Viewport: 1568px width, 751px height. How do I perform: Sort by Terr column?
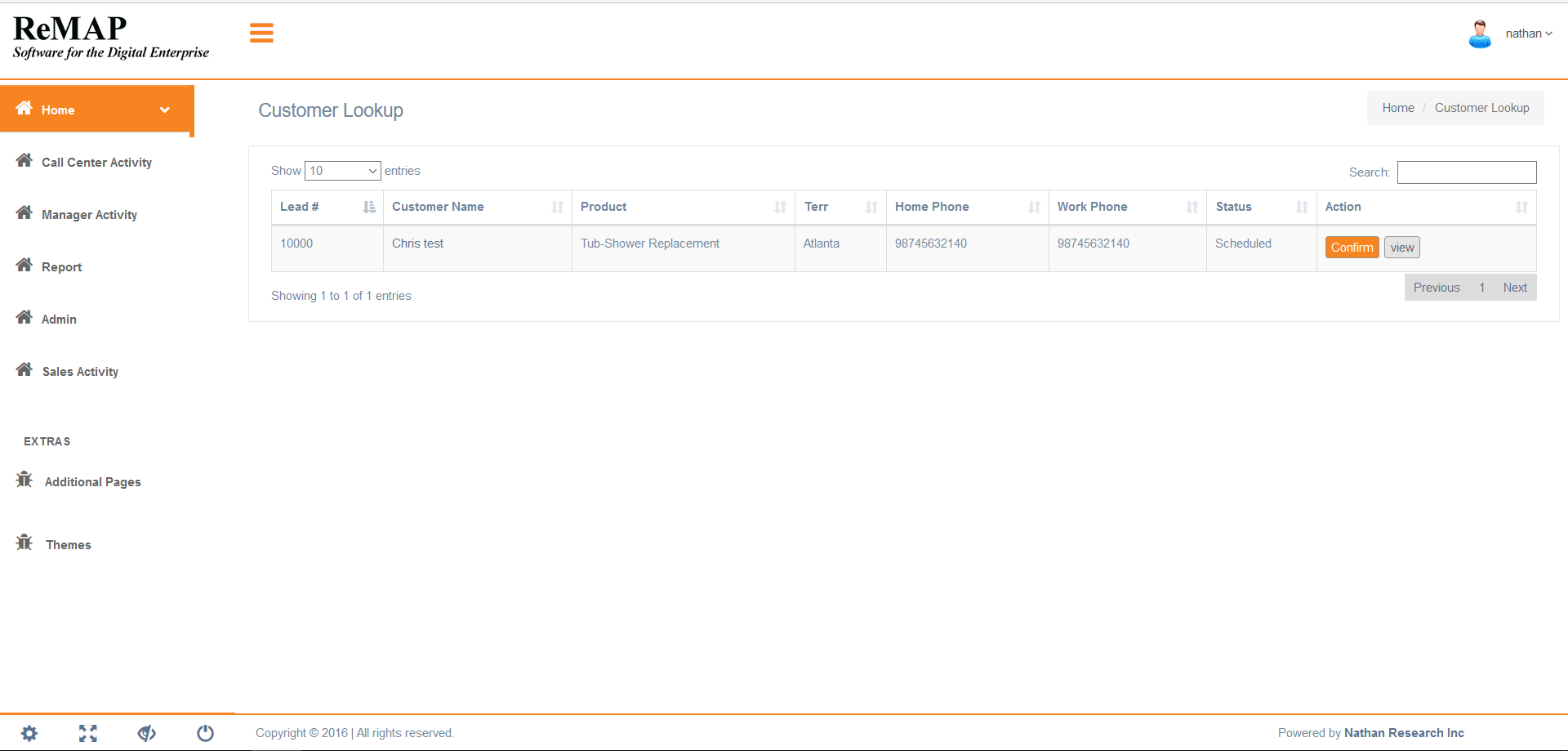(x=841, y=207)
